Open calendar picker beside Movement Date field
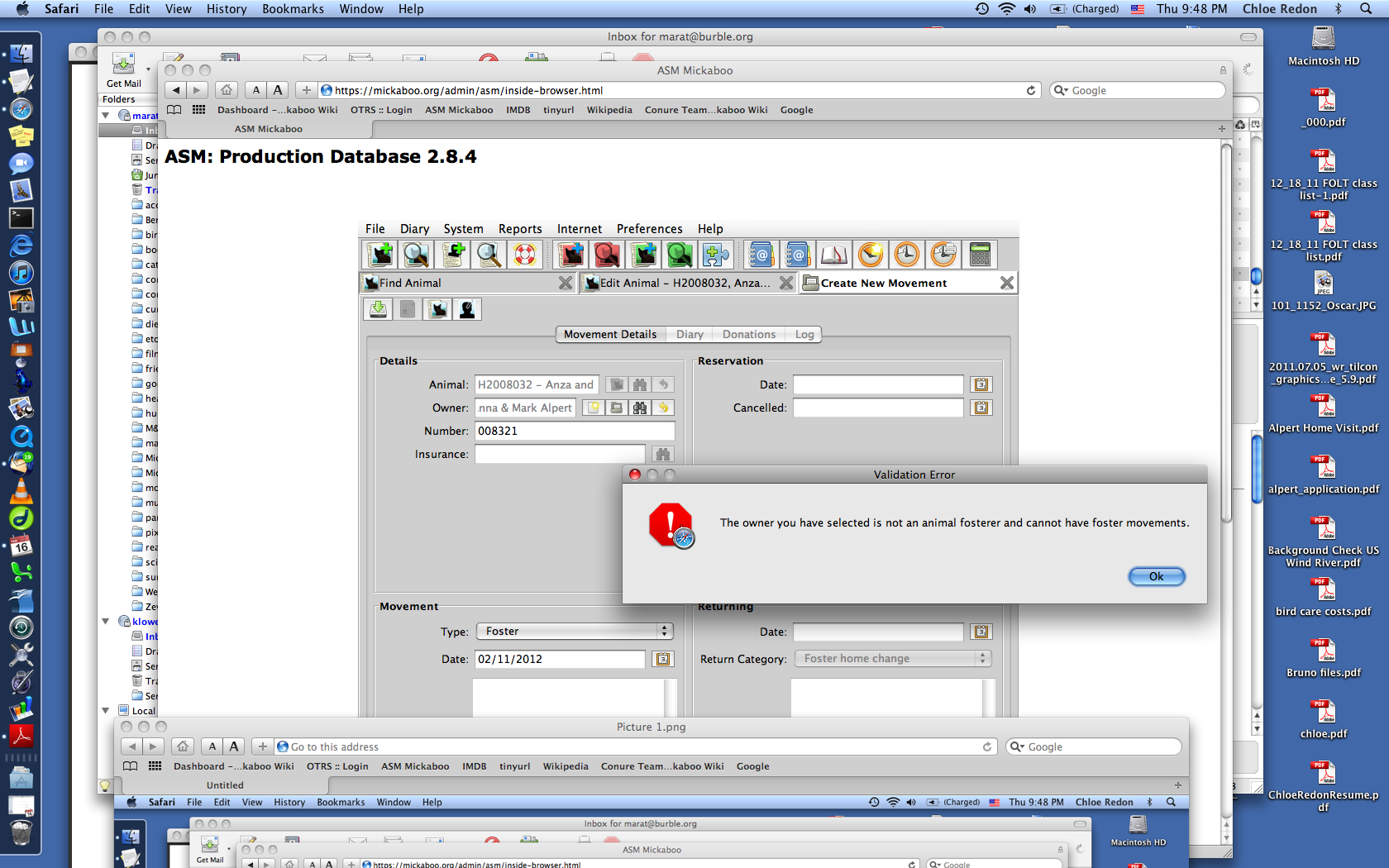 click(662, 659)
